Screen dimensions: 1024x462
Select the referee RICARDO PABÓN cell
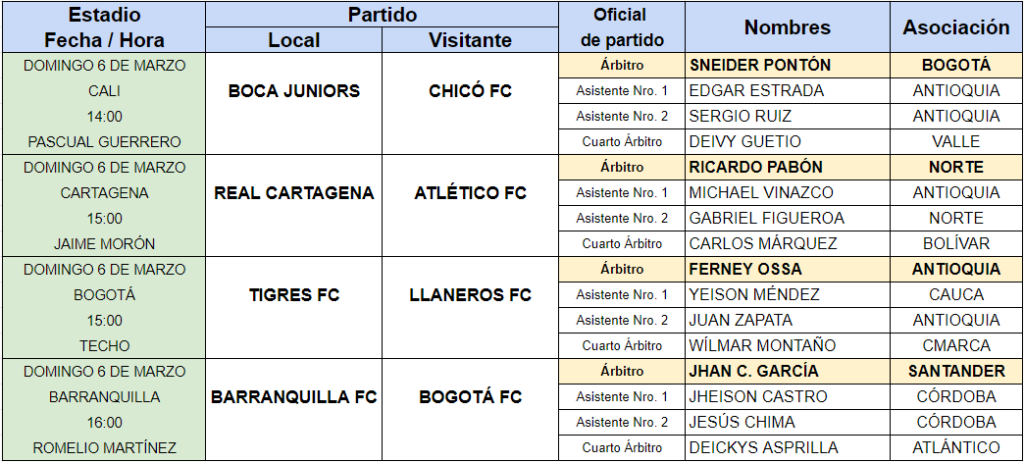(788, 167)
